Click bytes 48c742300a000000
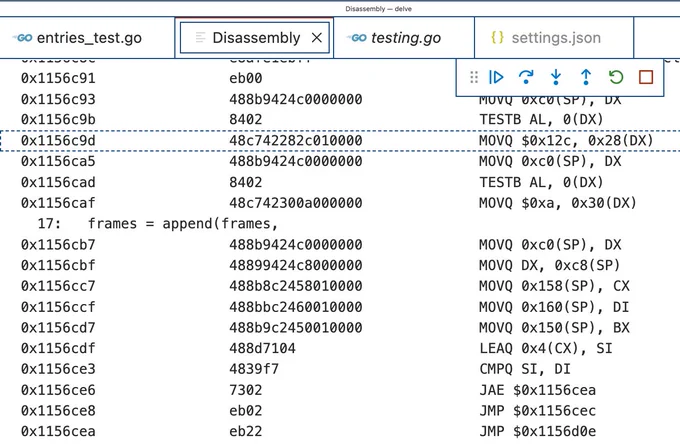This screenshot has width=680, height=445. (x=296, y=203)
